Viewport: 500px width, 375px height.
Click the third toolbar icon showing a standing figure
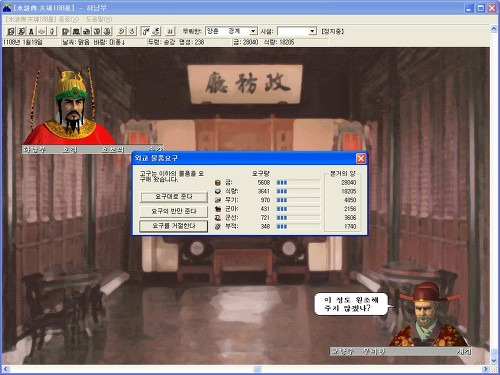point(31,31)
